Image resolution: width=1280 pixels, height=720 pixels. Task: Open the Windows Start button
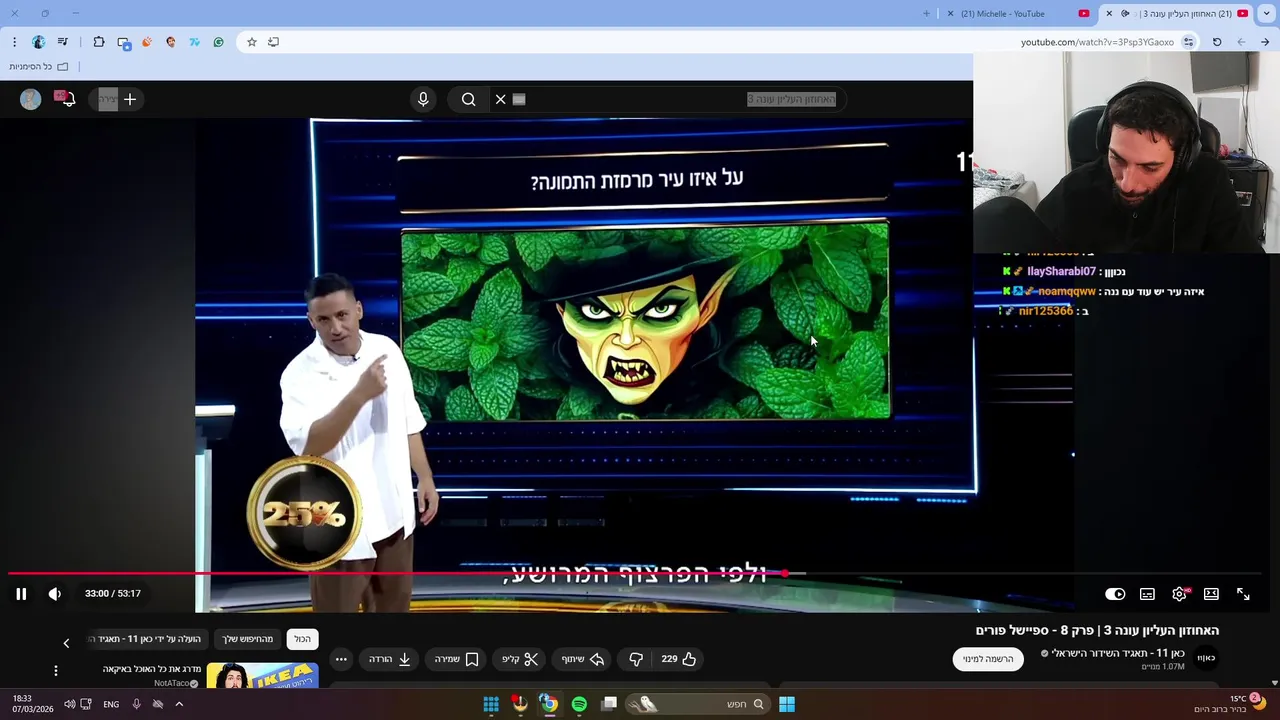[x=787, y=704]
